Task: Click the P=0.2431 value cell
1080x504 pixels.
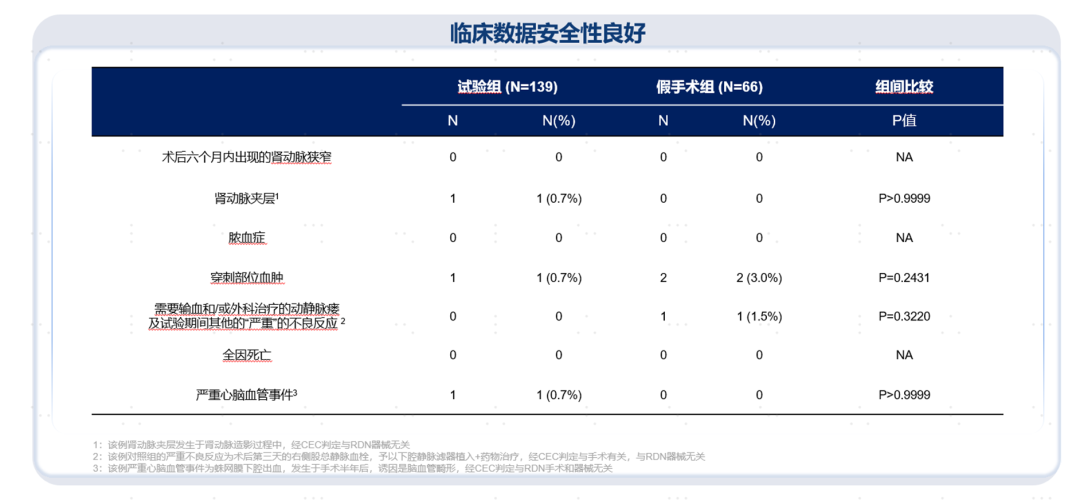Action: click(x=904, y=277)
